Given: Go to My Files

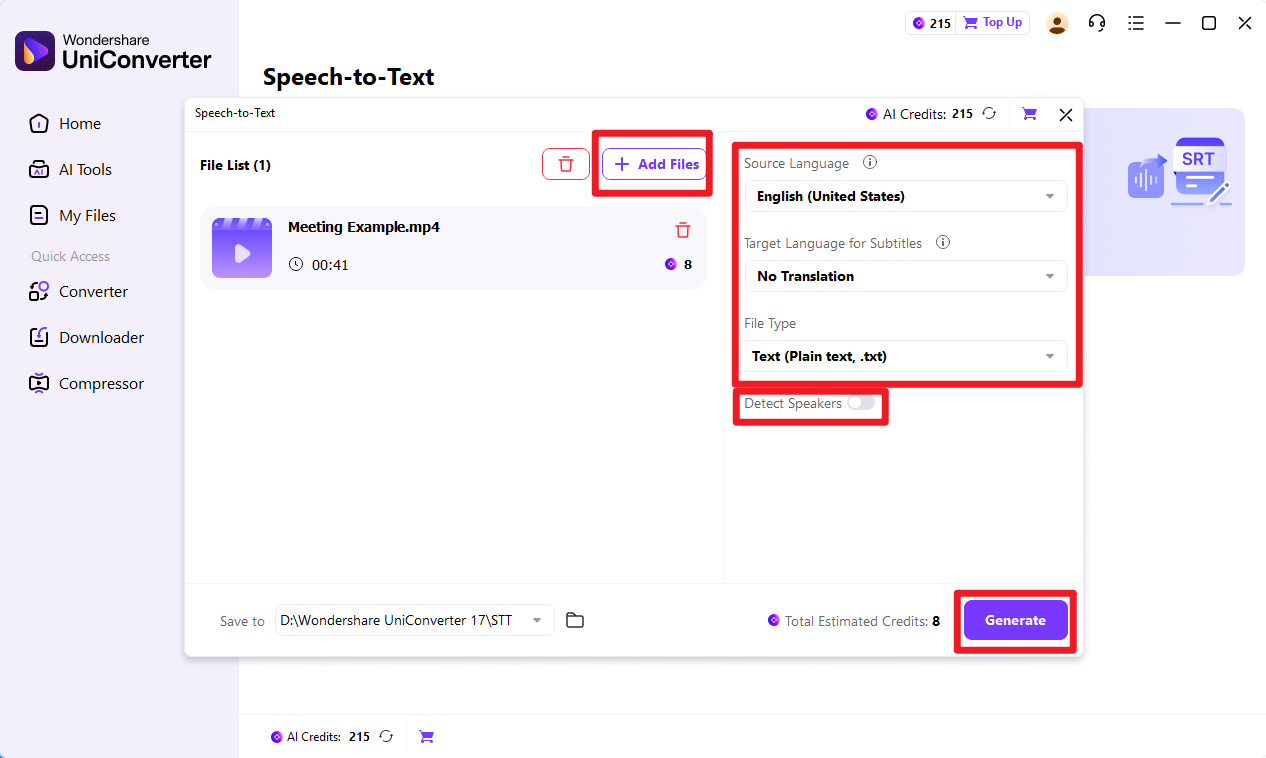Looking at the screenshot, I should (x=87, y=215).
